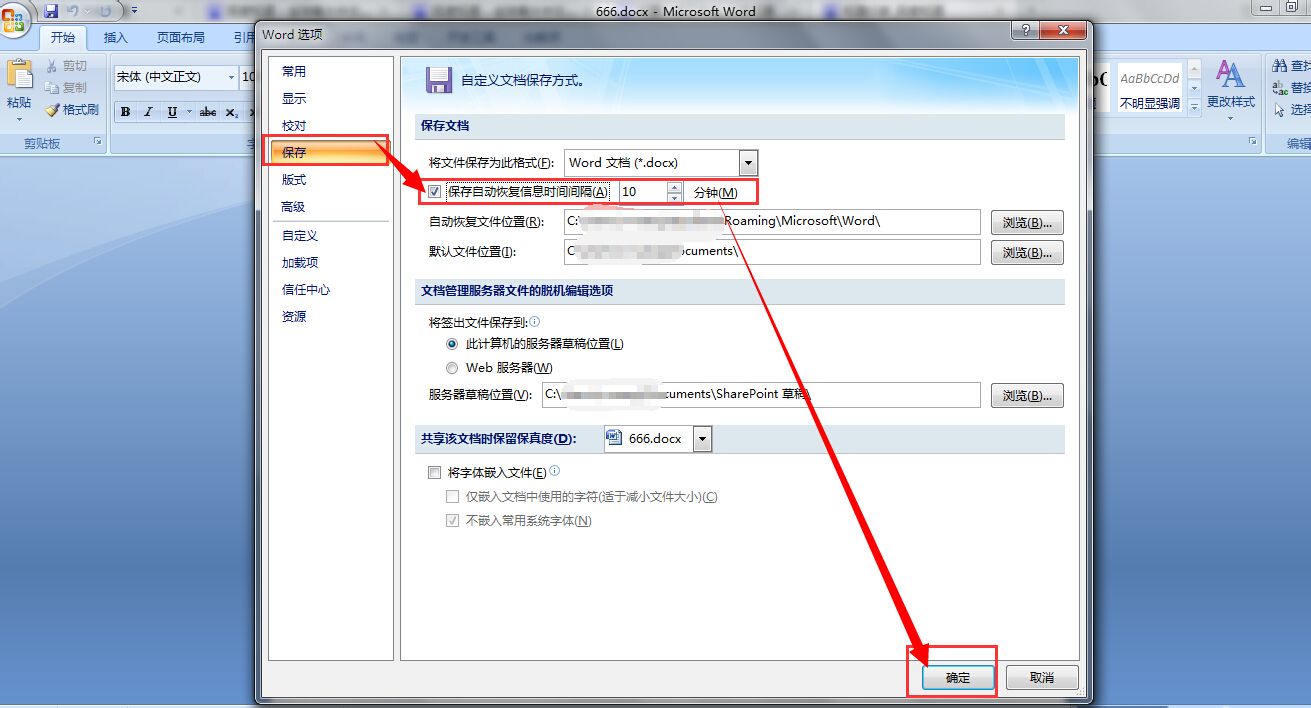Select the 格式刷 format painter
The width and height of the screenshot is (1311, 708).
(71, 110)
